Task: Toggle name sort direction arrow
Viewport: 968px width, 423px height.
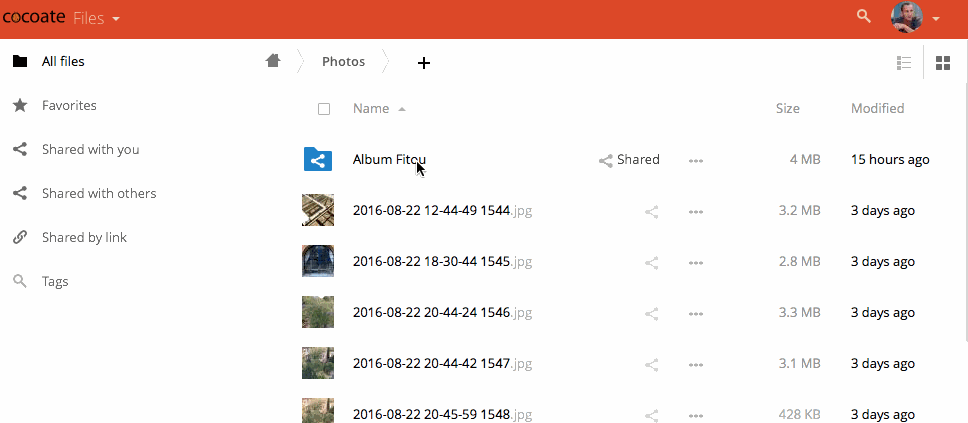Action: click(x=402, y=109)
